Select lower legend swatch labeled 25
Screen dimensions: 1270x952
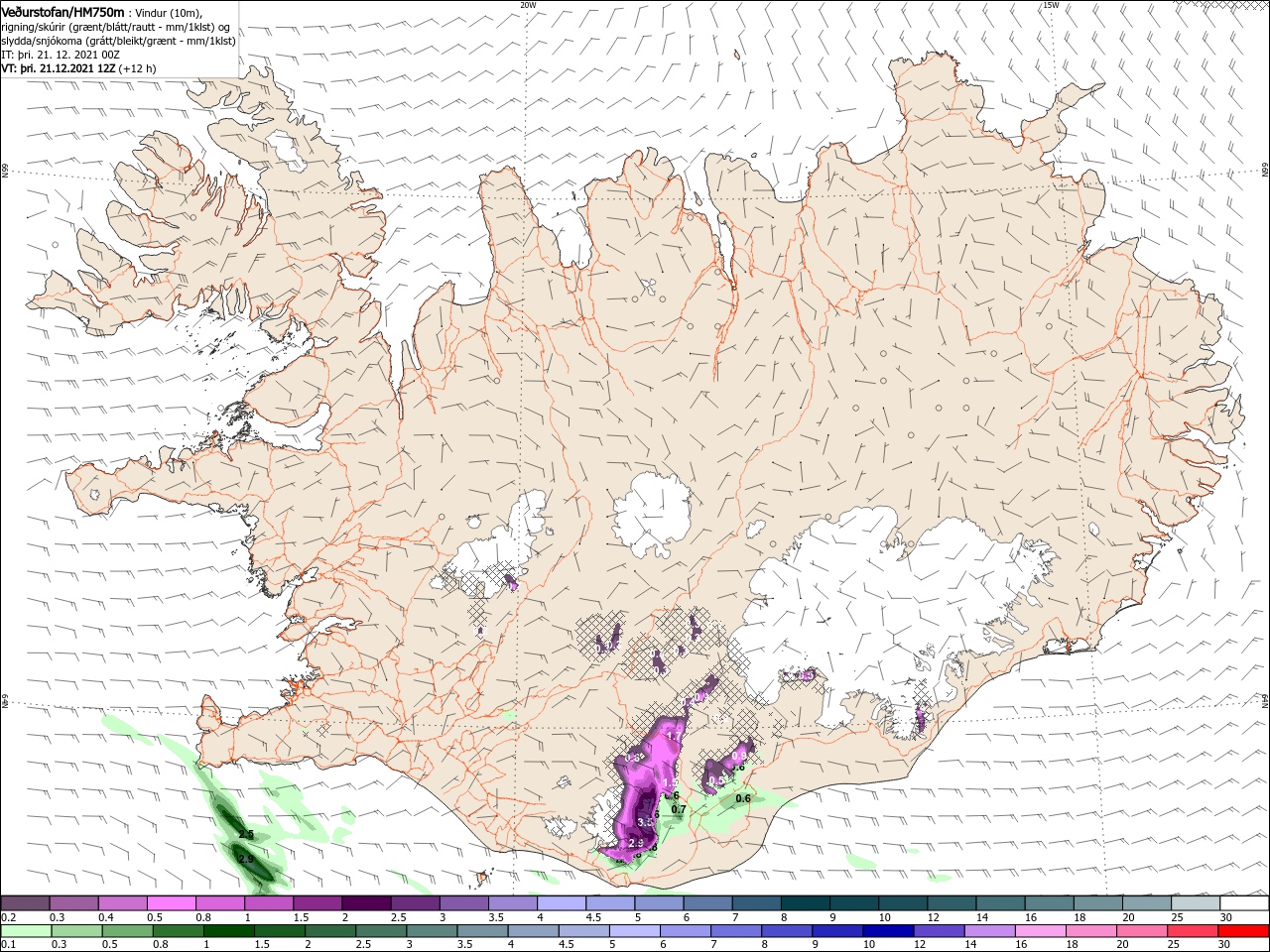point(1194,931)
